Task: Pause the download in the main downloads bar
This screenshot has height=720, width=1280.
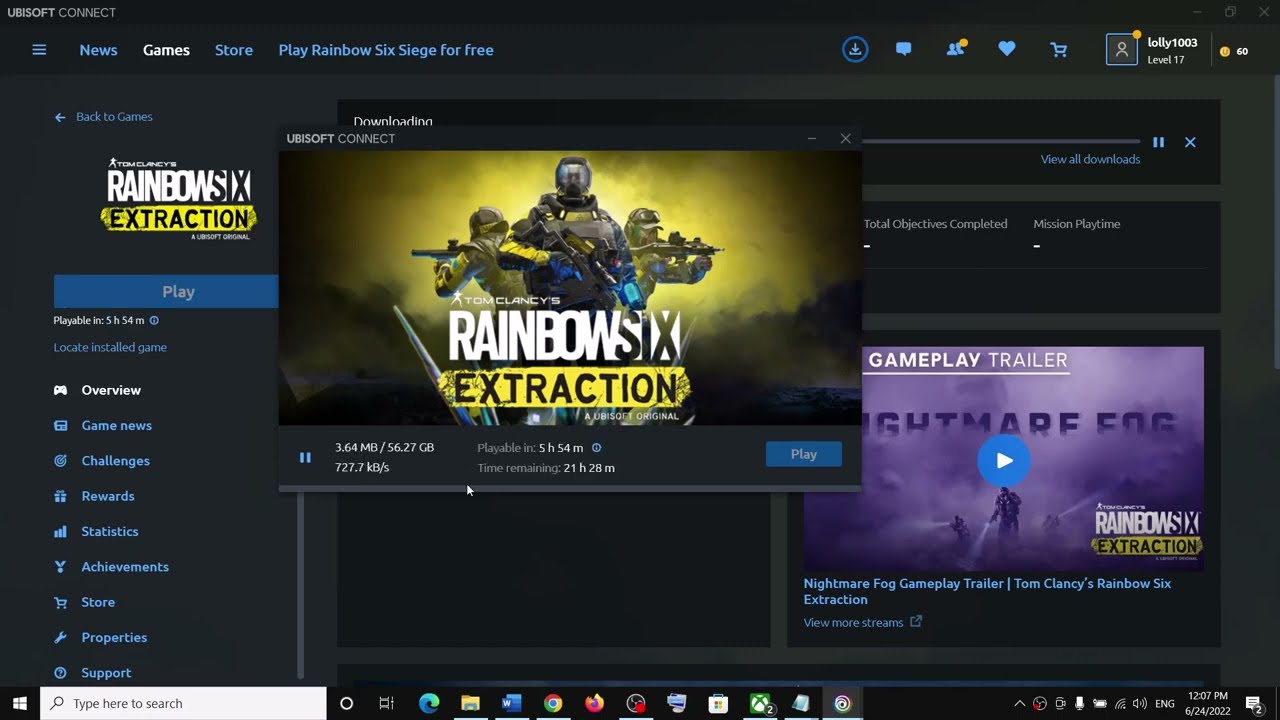Action: pyautogui.click(x=1158, y=143)
